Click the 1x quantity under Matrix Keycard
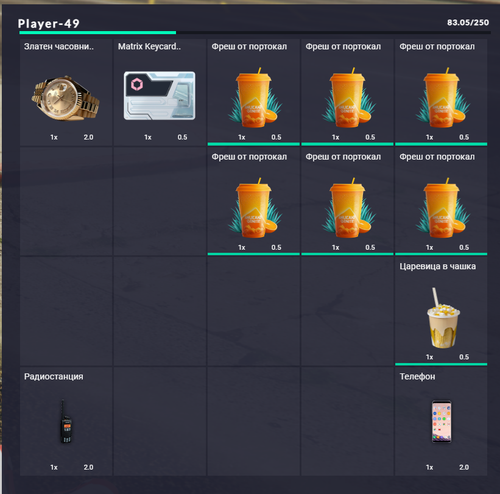 tap(148, 137)
